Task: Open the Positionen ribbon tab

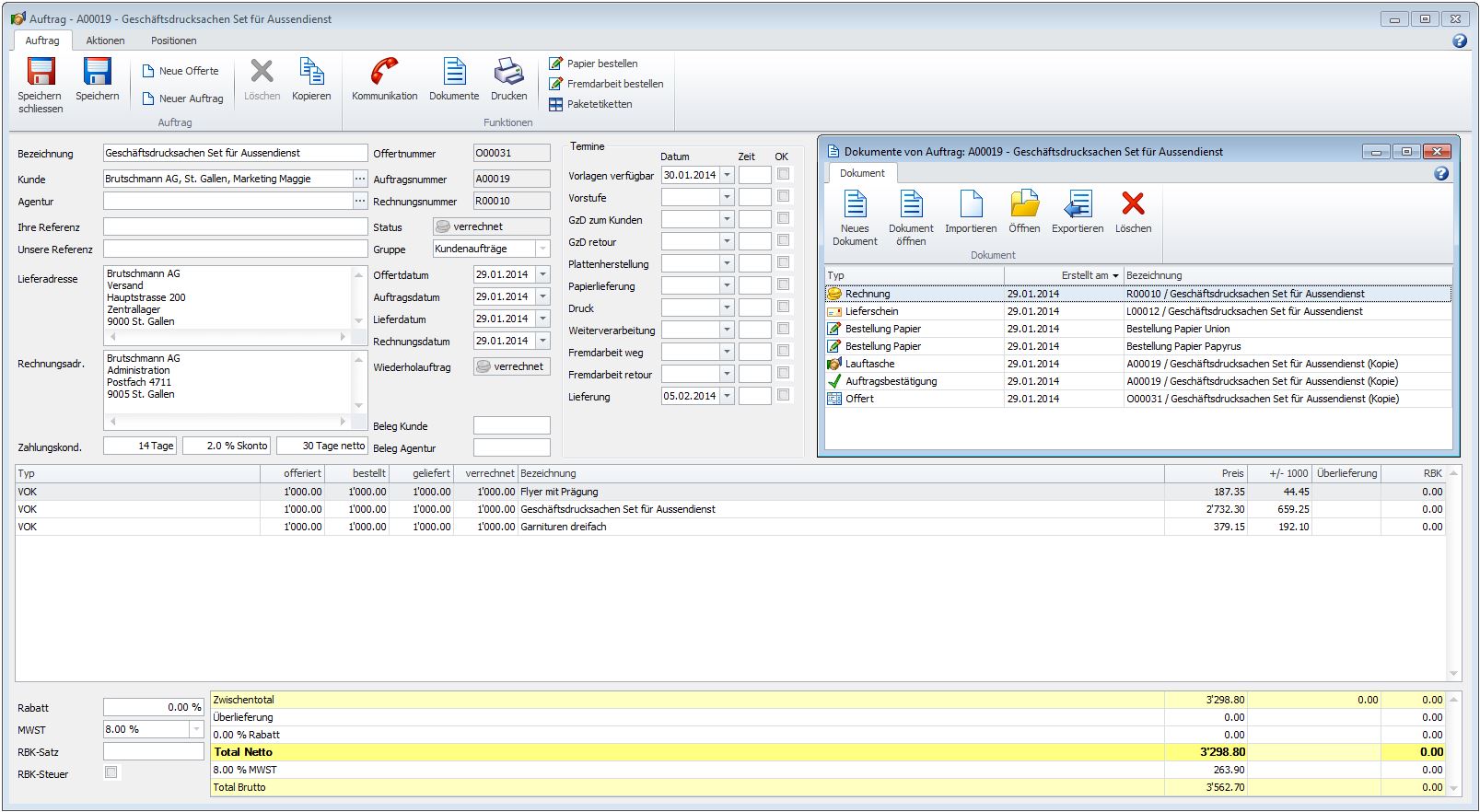Action: pos(173,41)
